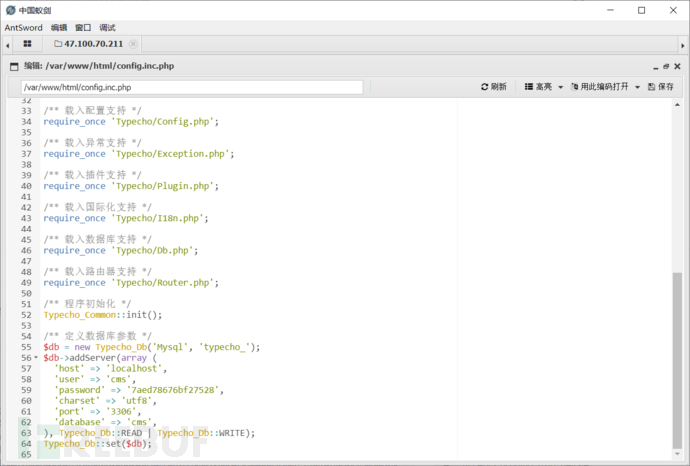The image size is (690, 466).
Task: Open the AntSword menu
Action: [x=24, y=28]
